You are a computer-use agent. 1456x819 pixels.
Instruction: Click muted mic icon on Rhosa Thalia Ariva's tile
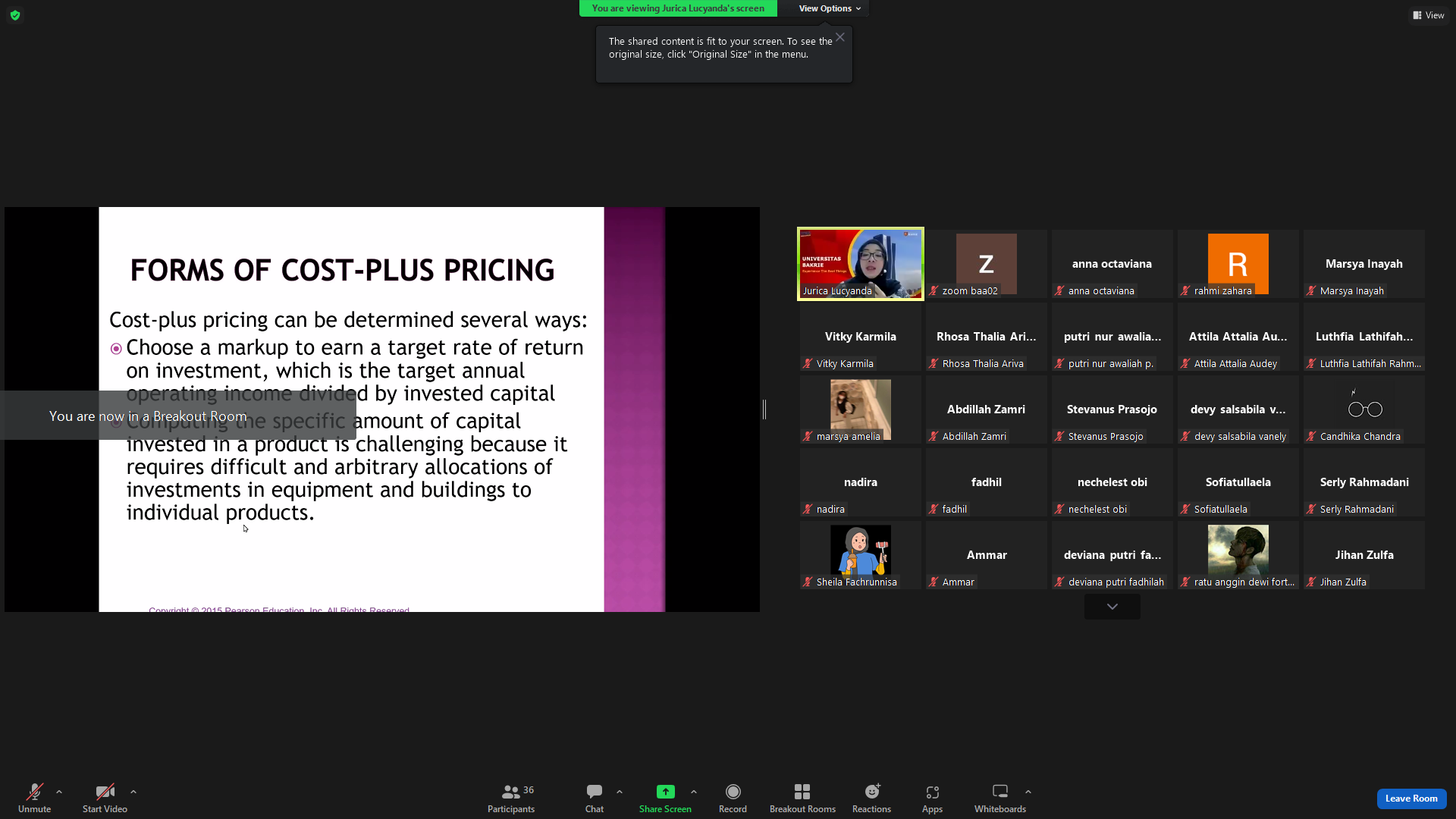point(934,364)
